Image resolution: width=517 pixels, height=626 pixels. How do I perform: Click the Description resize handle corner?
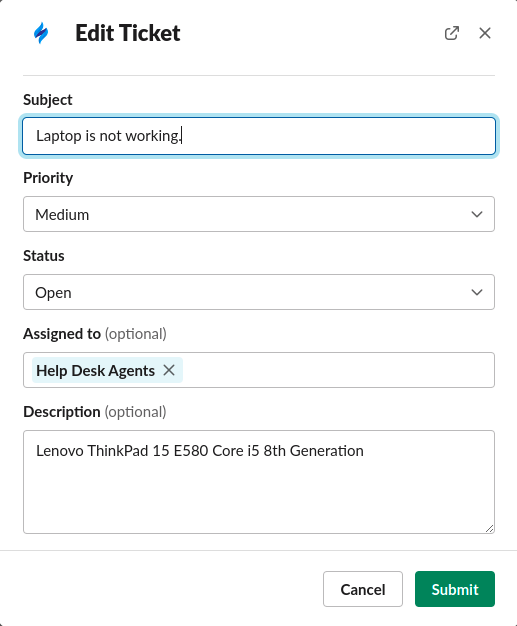[489, 529]
